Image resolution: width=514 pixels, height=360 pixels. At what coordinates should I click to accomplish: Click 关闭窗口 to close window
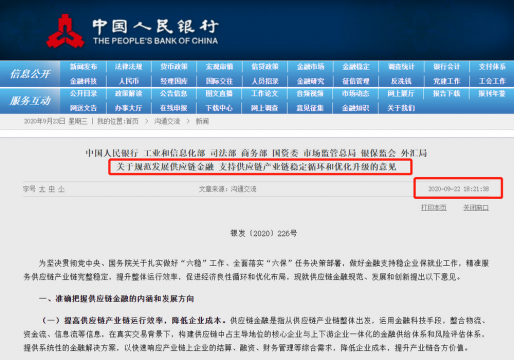point(476,207)
